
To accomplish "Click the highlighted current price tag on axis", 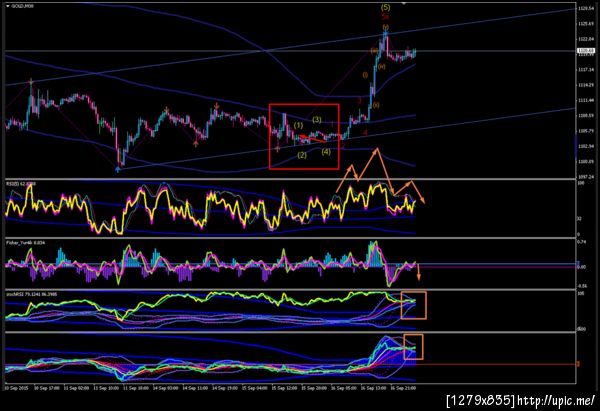I will [x=586, y=51].
